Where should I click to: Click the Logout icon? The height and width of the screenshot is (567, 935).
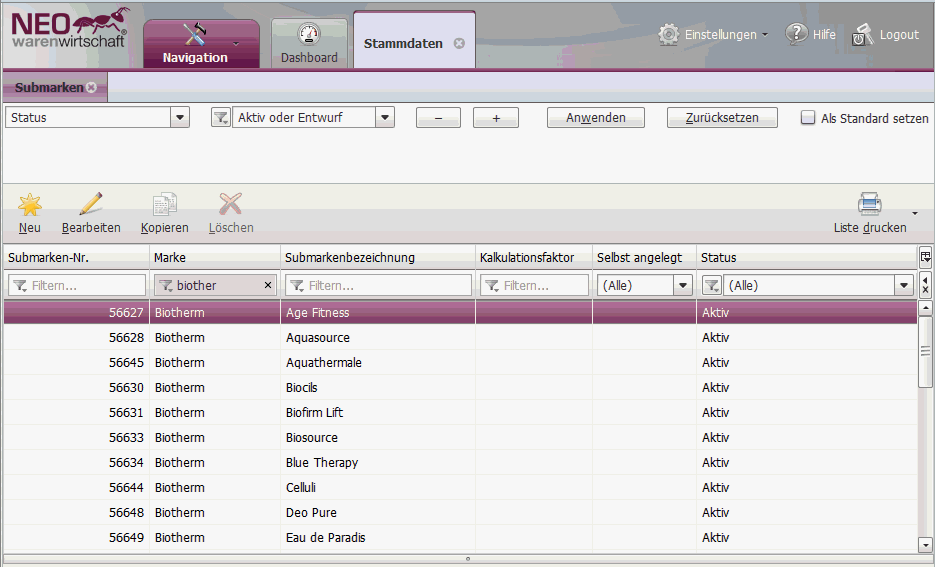coord(862,35)
